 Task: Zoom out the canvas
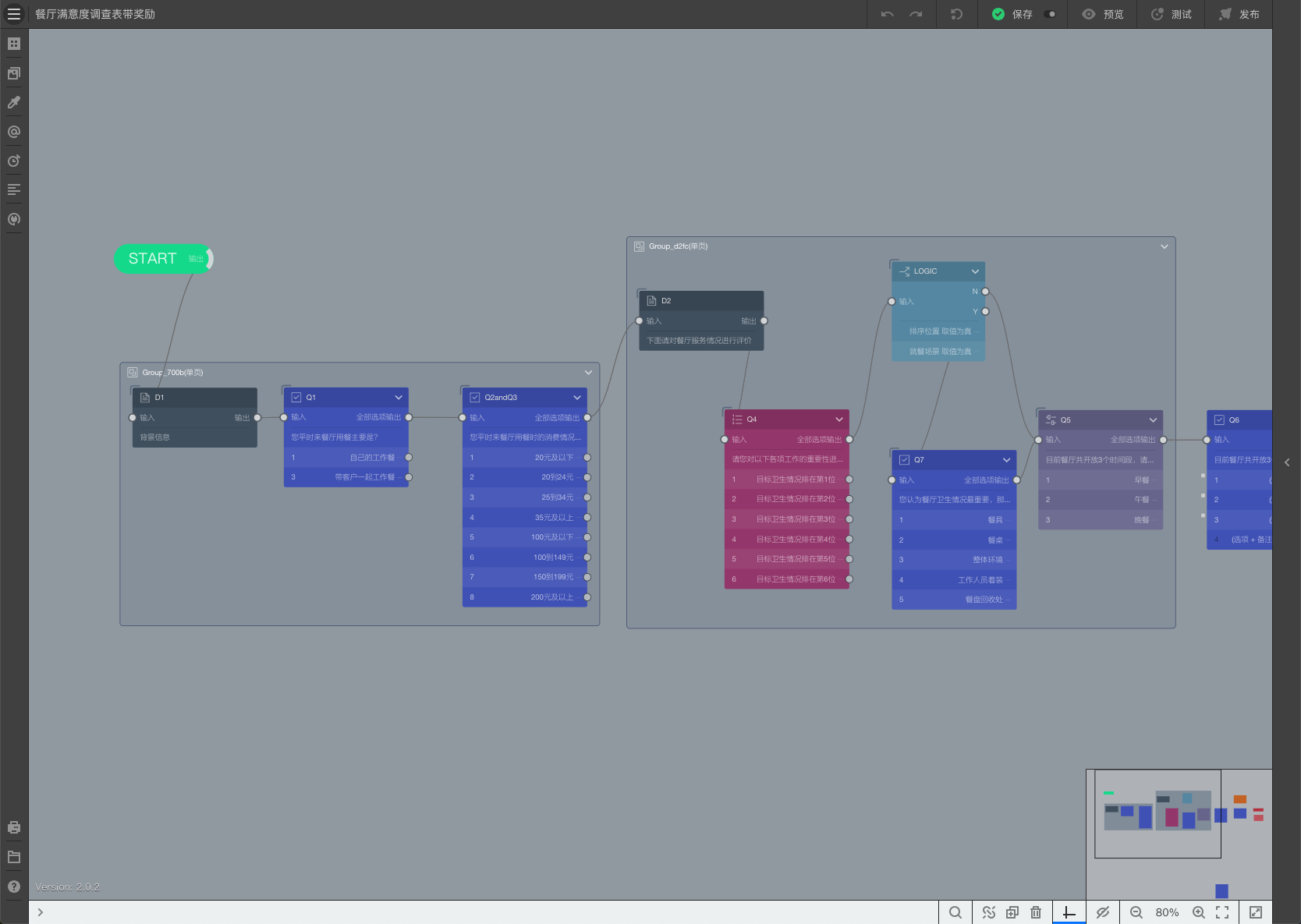coord(1136,912)
